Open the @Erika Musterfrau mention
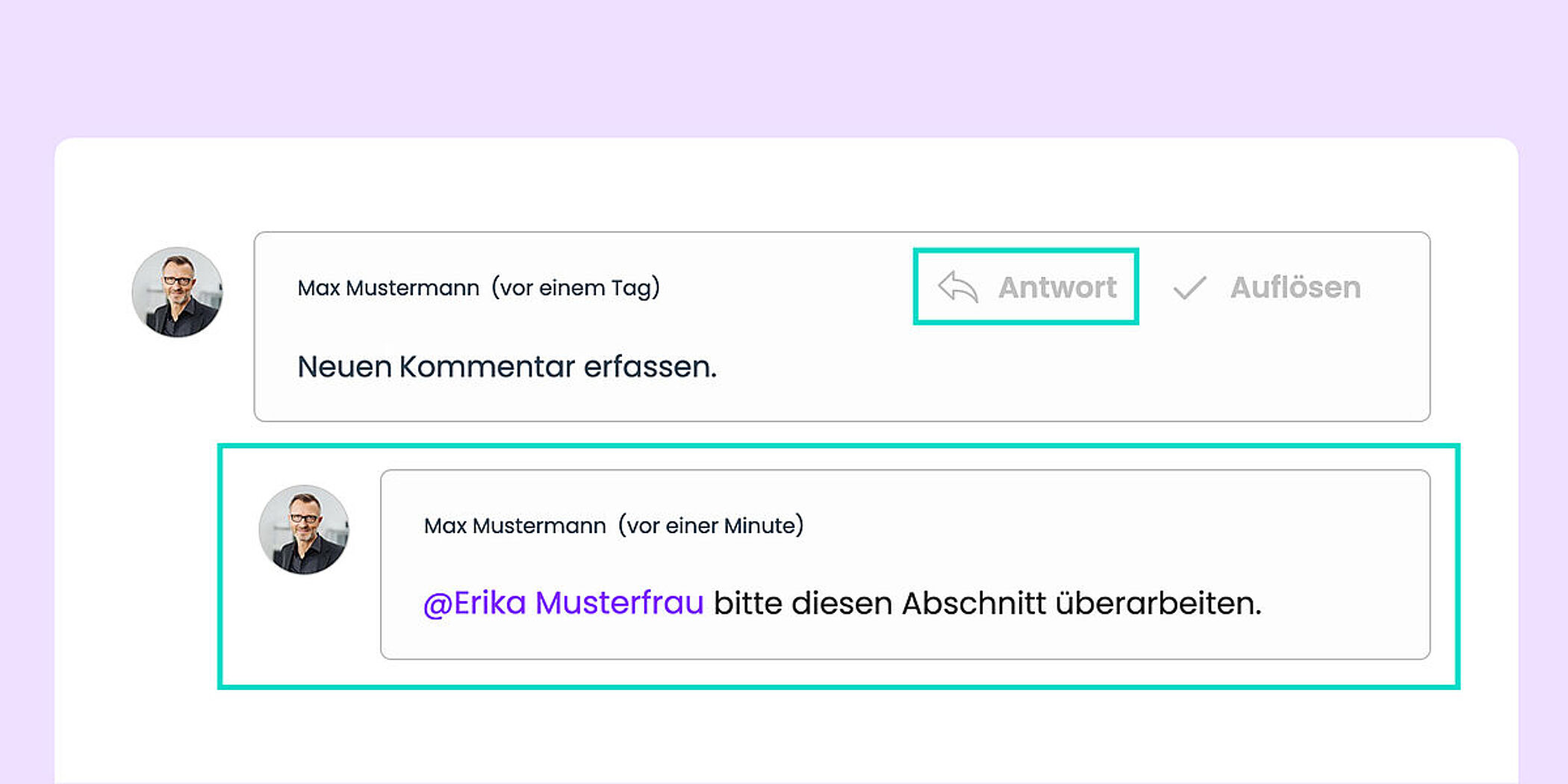Screen dimensions: 1568x784 (564, 603)
